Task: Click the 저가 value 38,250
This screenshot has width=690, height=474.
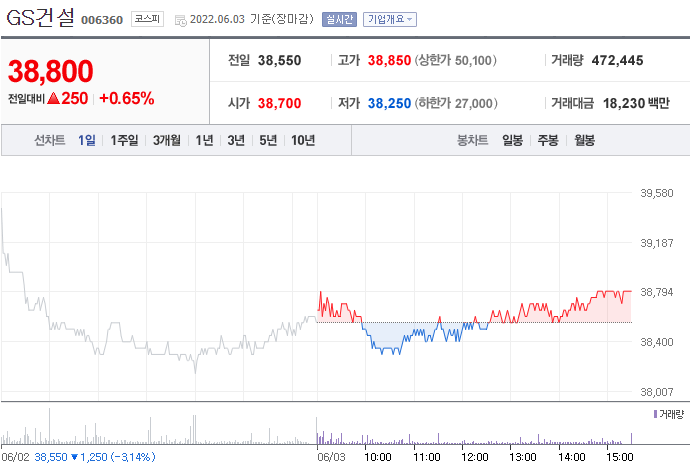Action: point(389,103)
